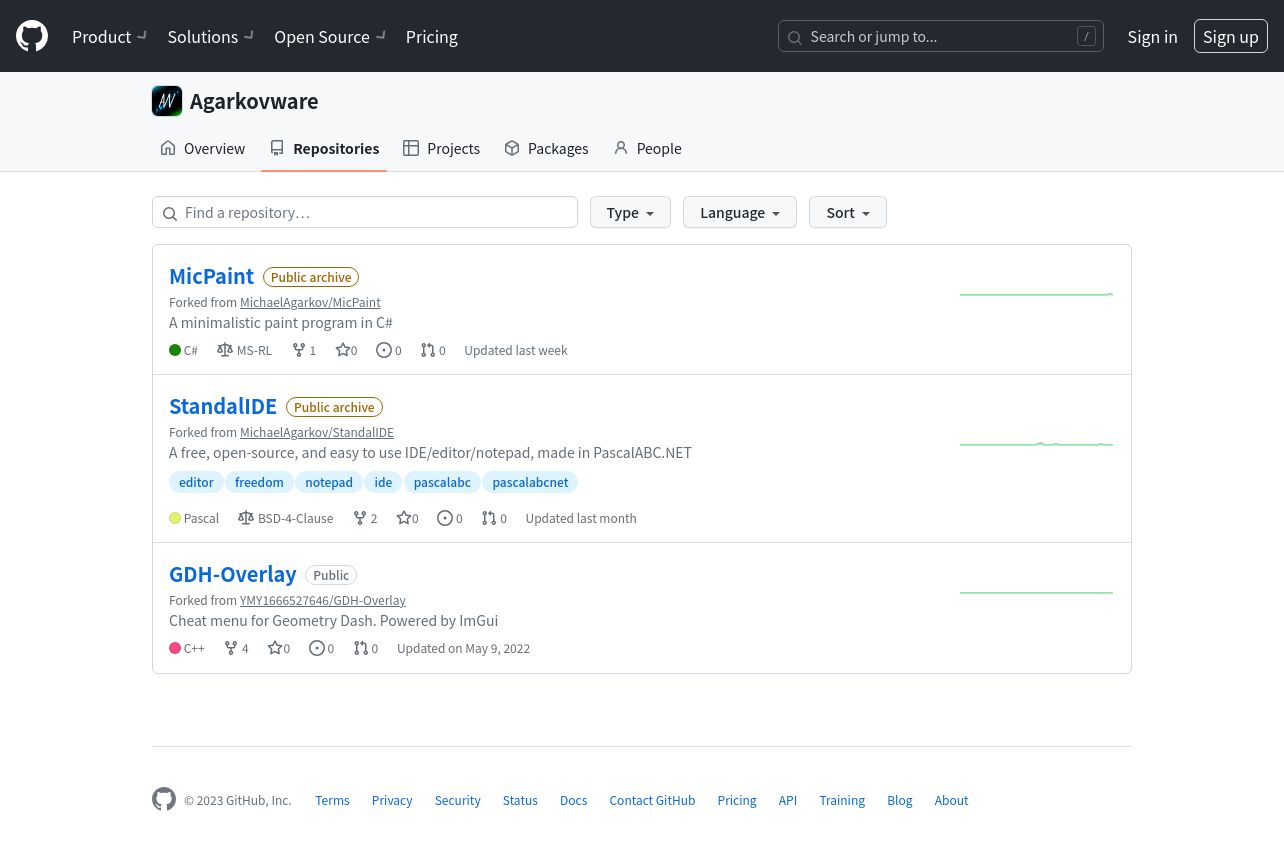Click the star count for StandalIDE
The height and width of the screenshot is (861, 1284).
pos(407,518)
